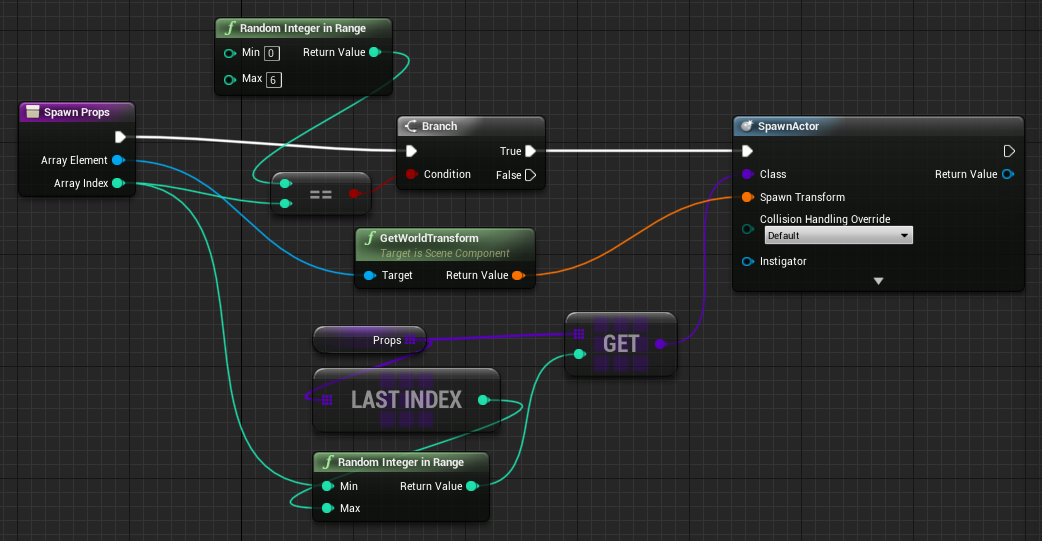This screenshot has height=541, width=1042.
Task: Click the red Condition pin on Branch
Action: click(409, 175)
